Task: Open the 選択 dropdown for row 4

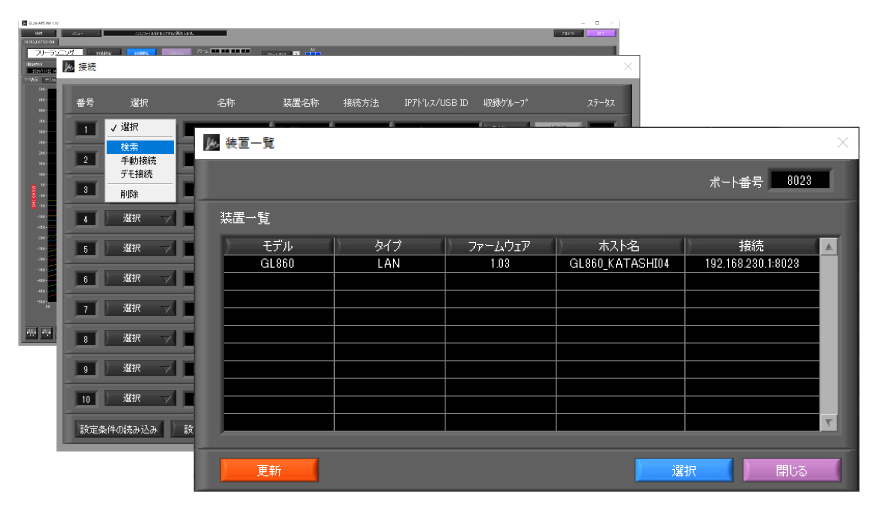Action: 139,218
